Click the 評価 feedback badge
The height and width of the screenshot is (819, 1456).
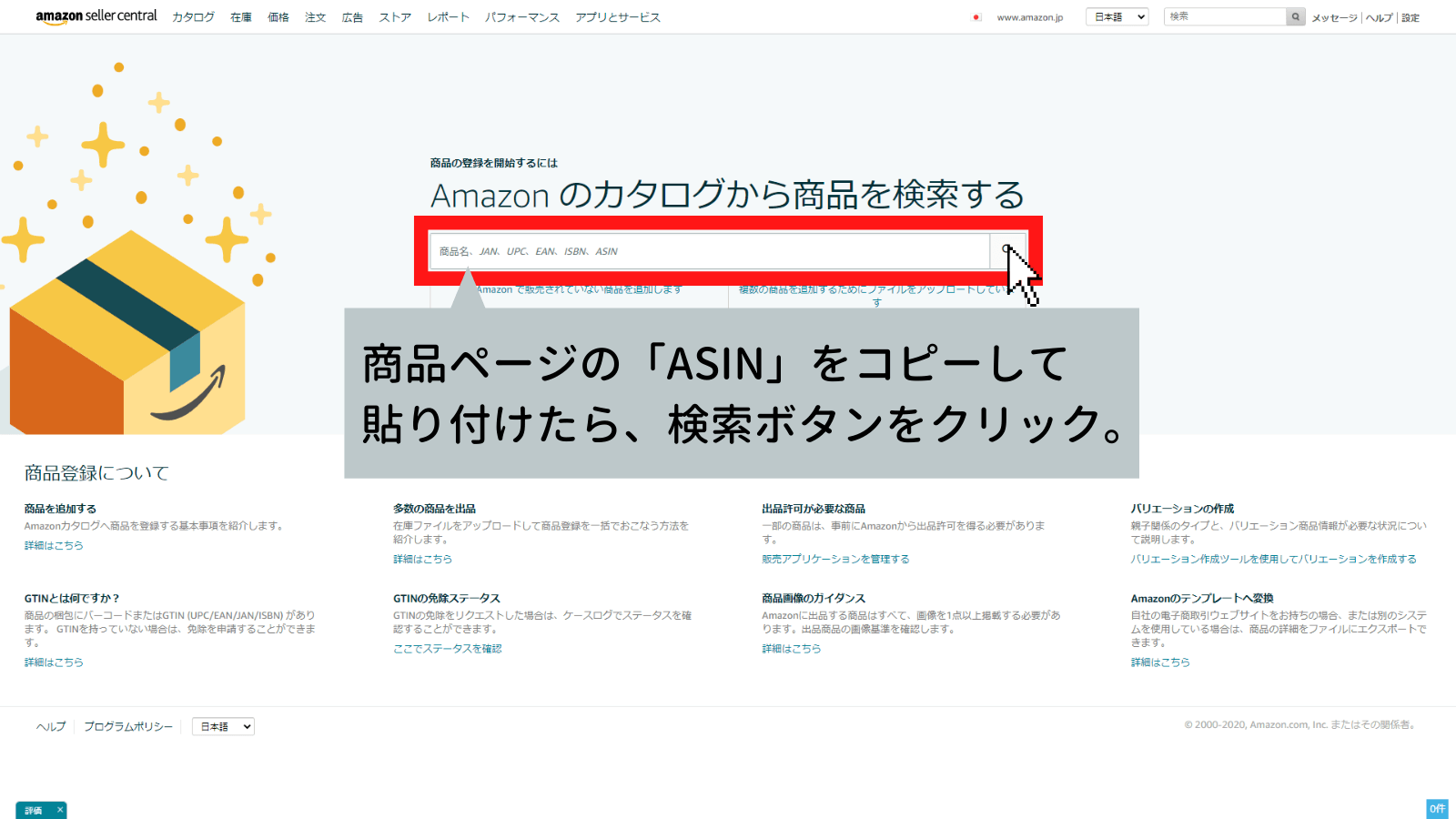pyautogui.click(x=34, y=811)
